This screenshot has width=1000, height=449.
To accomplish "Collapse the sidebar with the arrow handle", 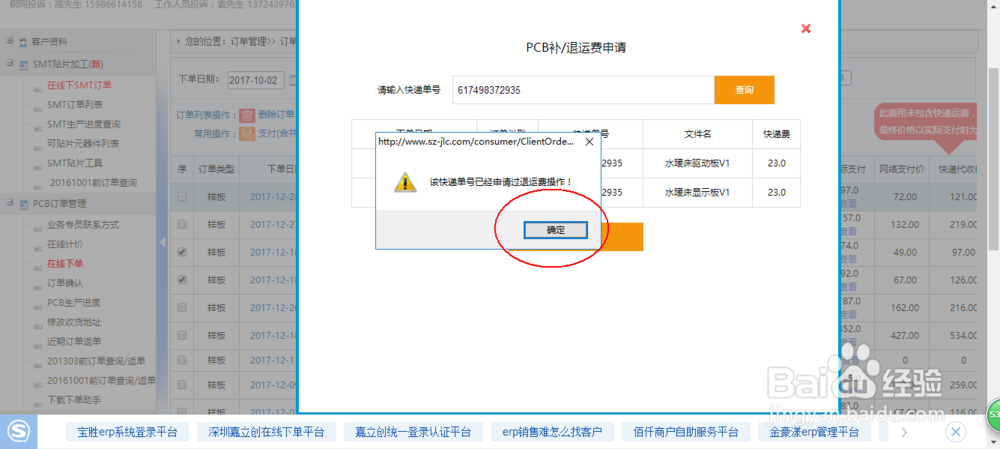I will 161,242.
